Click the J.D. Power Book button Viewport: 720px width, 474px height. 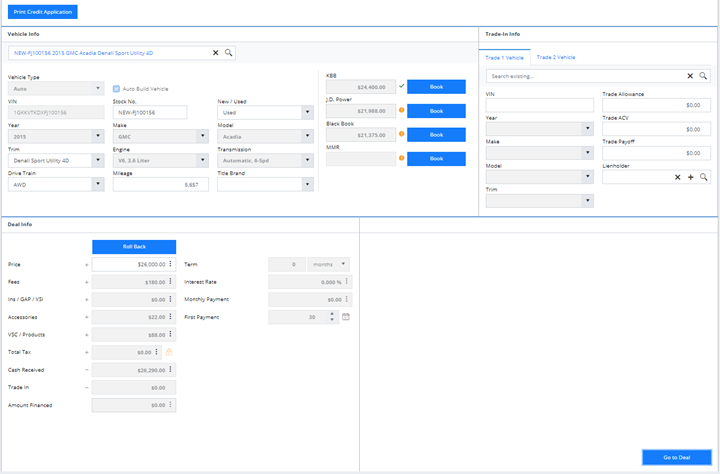pos(436,111)
